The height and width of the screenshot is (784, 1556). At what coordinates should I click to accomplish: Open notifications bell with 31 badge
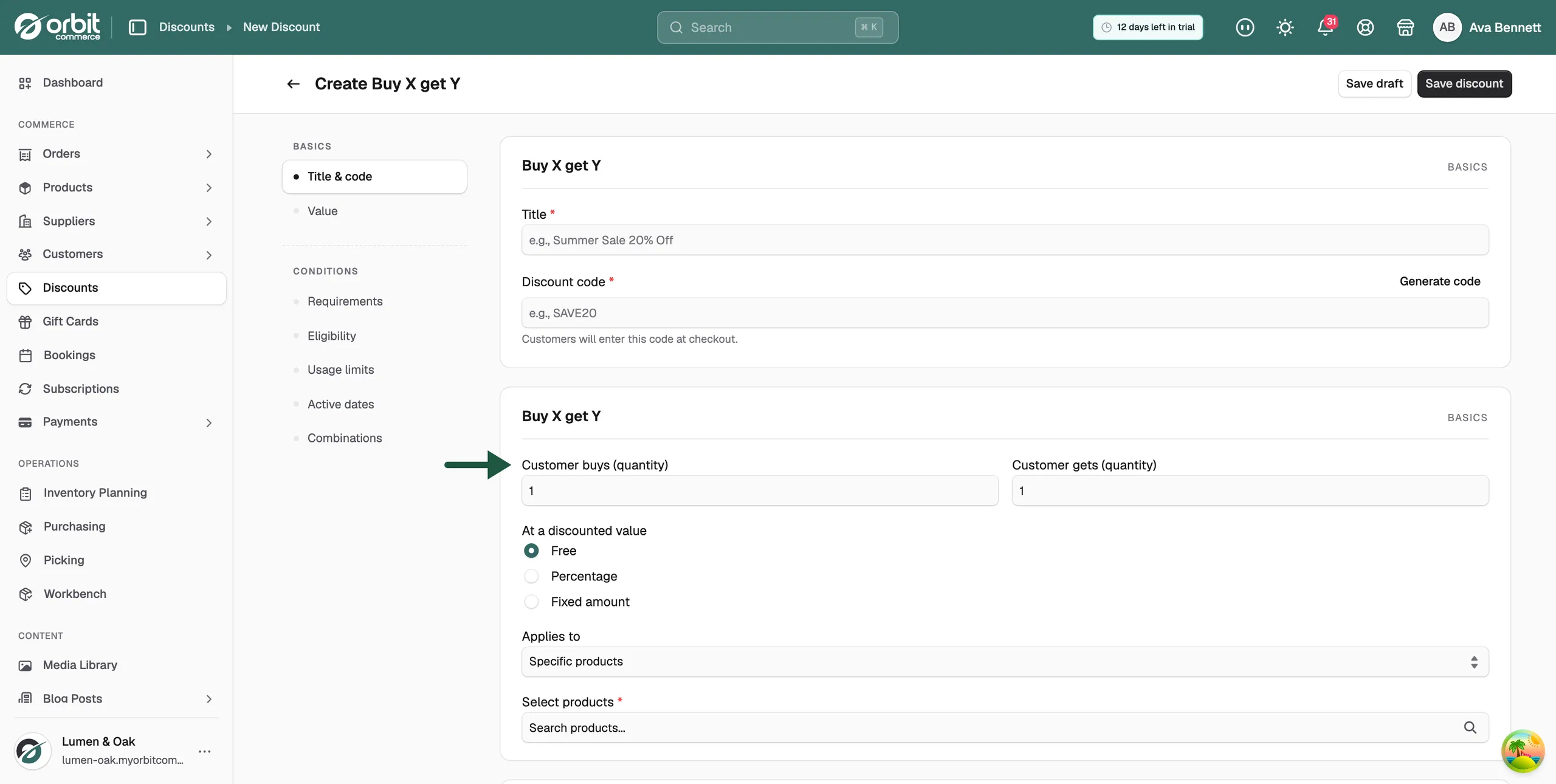1326,27
